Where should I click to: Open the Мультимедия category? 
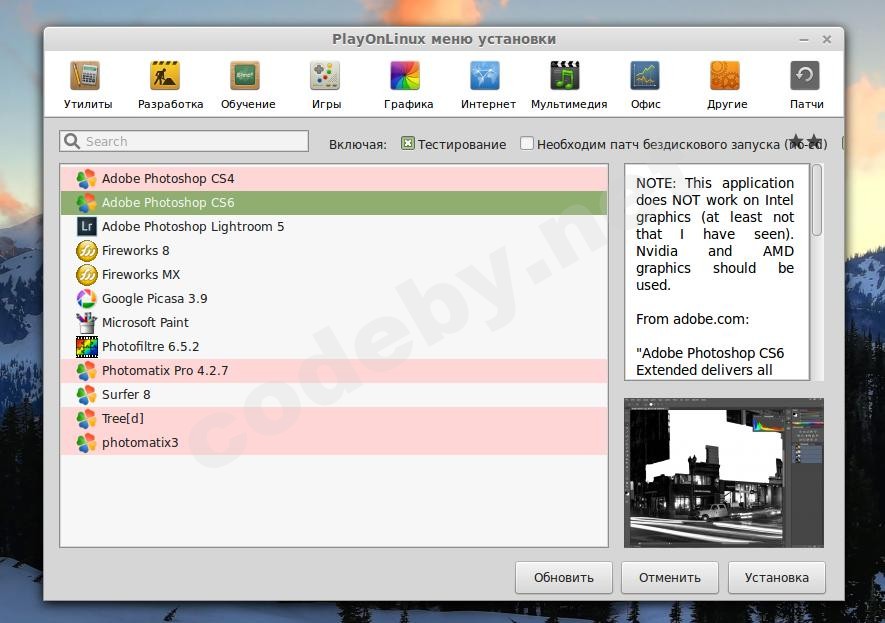[x=568, y=85]
